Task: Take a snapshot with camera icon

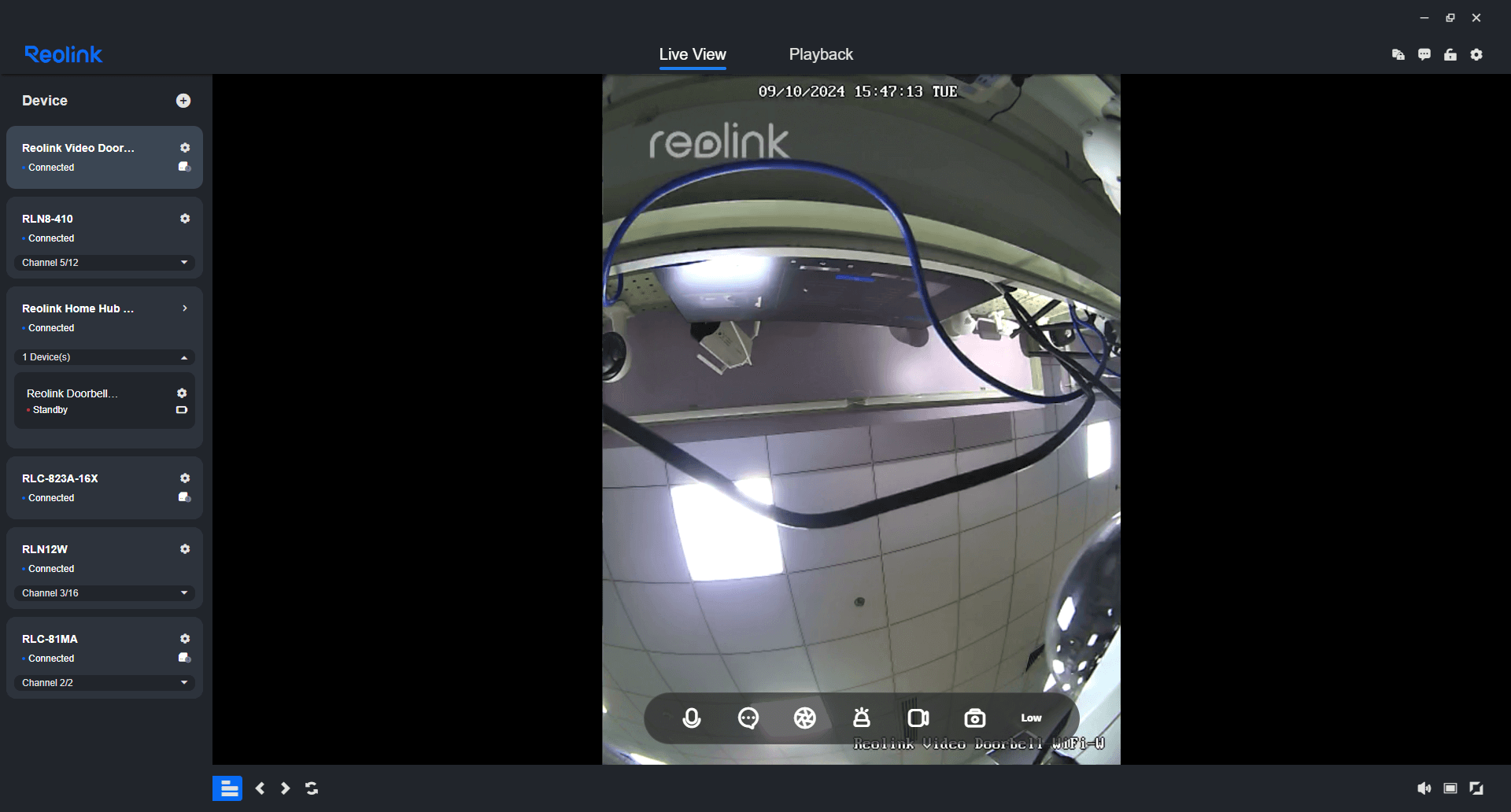Action: (x=975, y=718)
